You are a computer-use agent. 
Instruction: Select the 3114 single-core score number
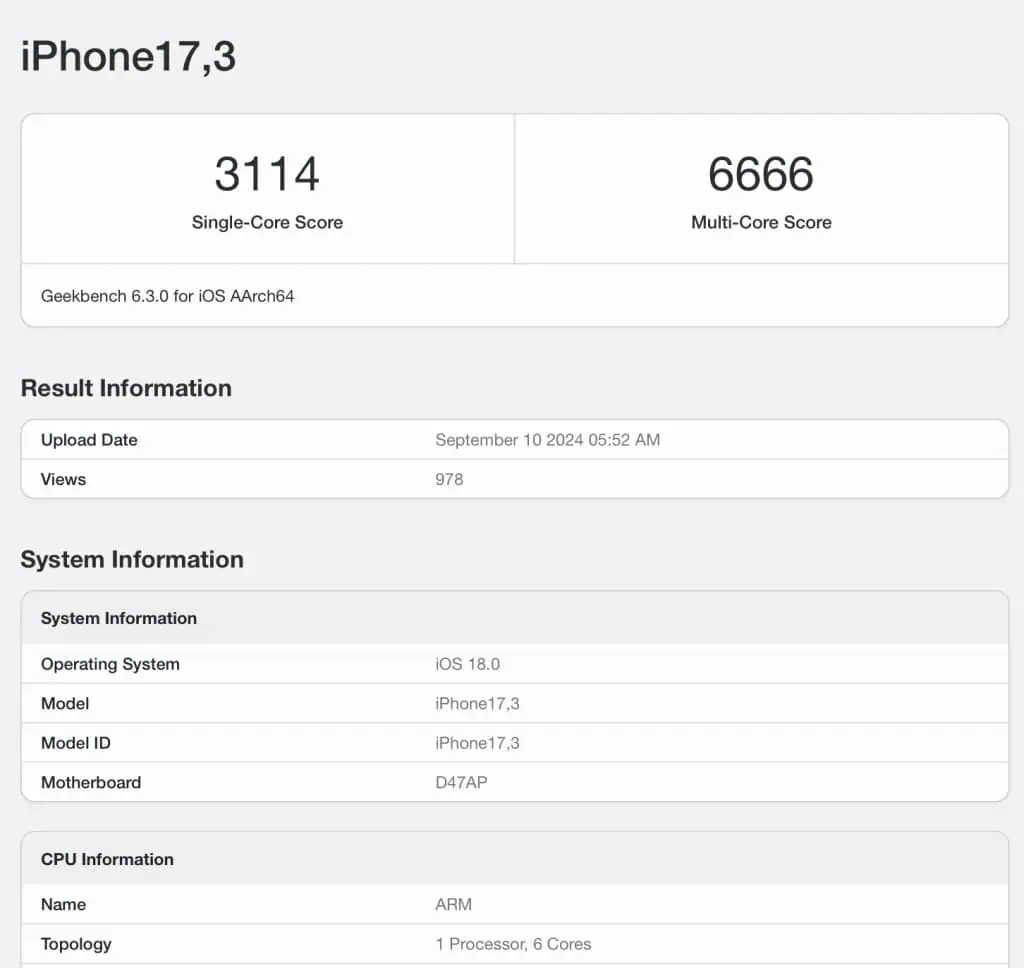point(267,174)
